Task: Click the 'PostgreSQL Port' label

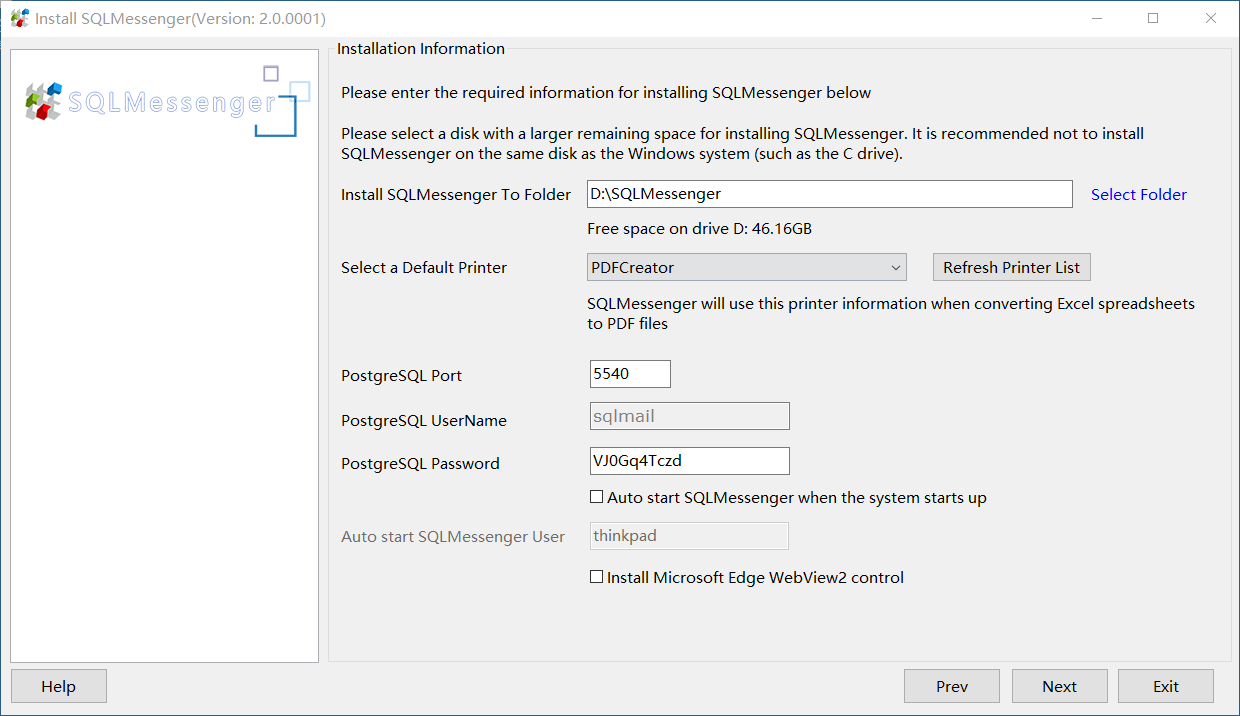Action: point(401,376)
